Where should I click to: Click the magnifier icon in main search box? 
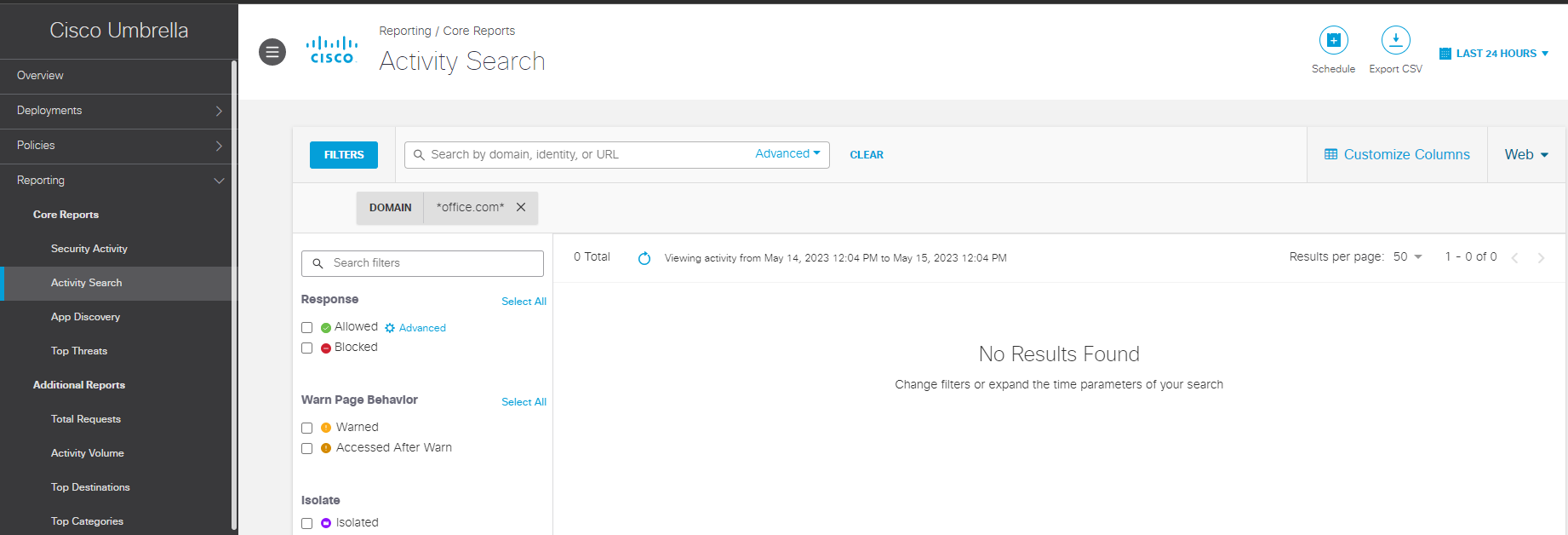[419, 155]
